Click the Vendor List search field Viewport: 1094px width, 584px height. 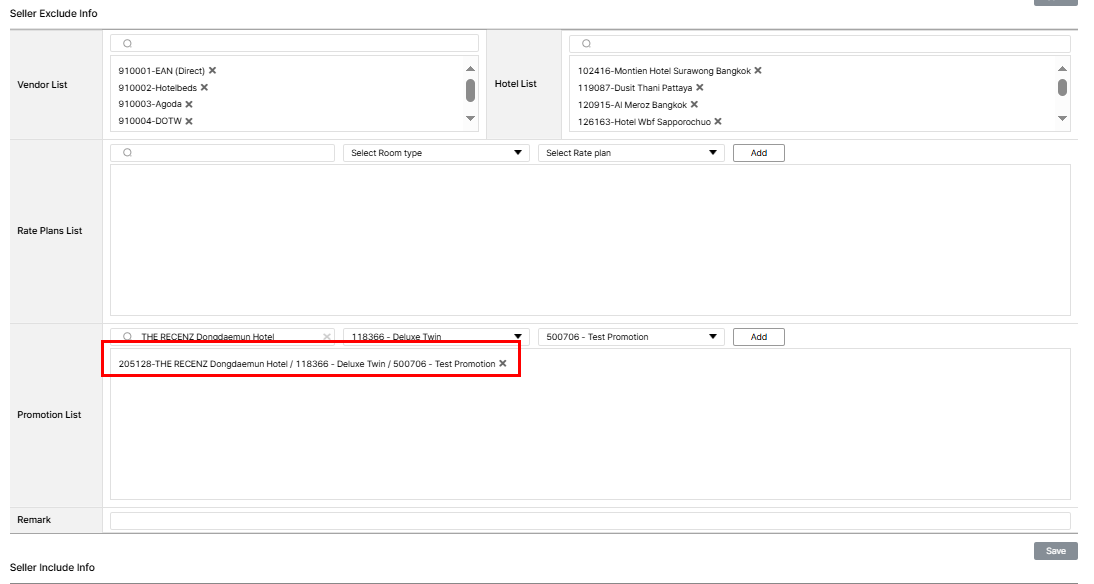(294, 43)
